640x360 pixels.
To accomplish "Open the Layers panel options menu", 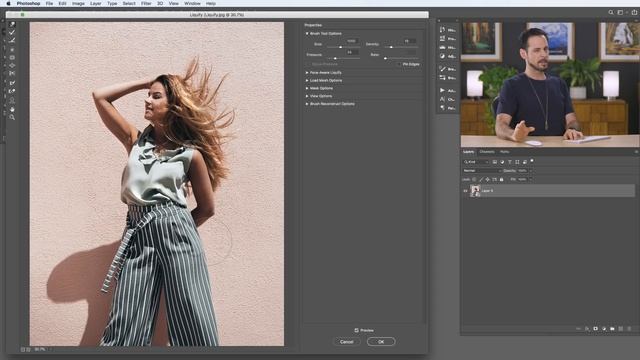I will (636, 152).
